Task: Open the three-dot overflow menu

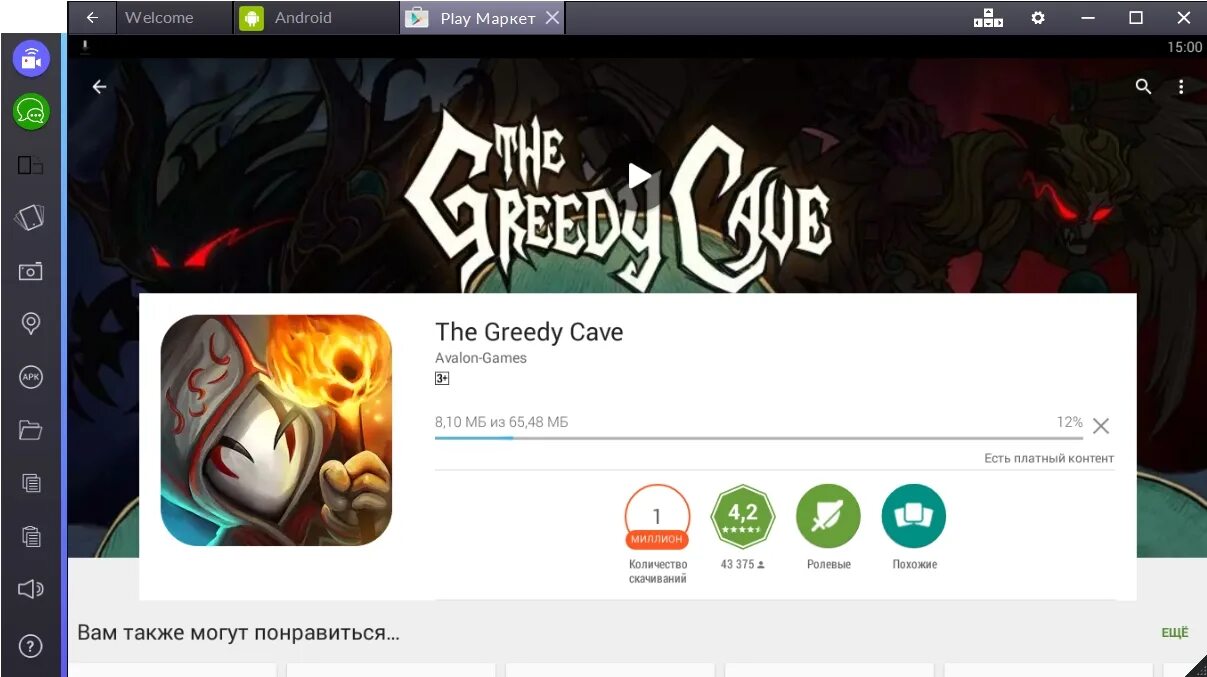Action: click(x=1181, y=87)
